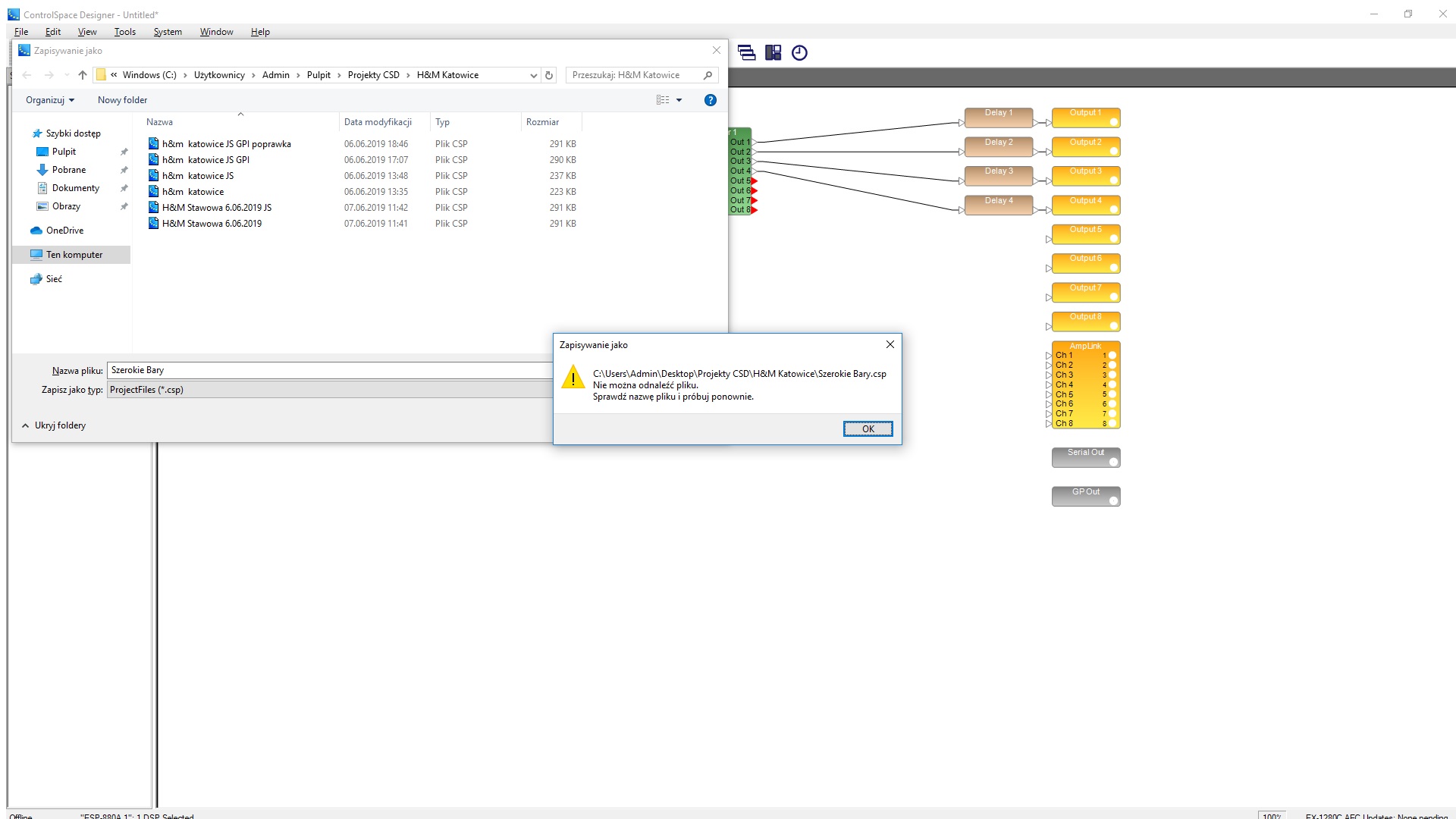Select OneDrive in the navigation pane

point(64,231)
